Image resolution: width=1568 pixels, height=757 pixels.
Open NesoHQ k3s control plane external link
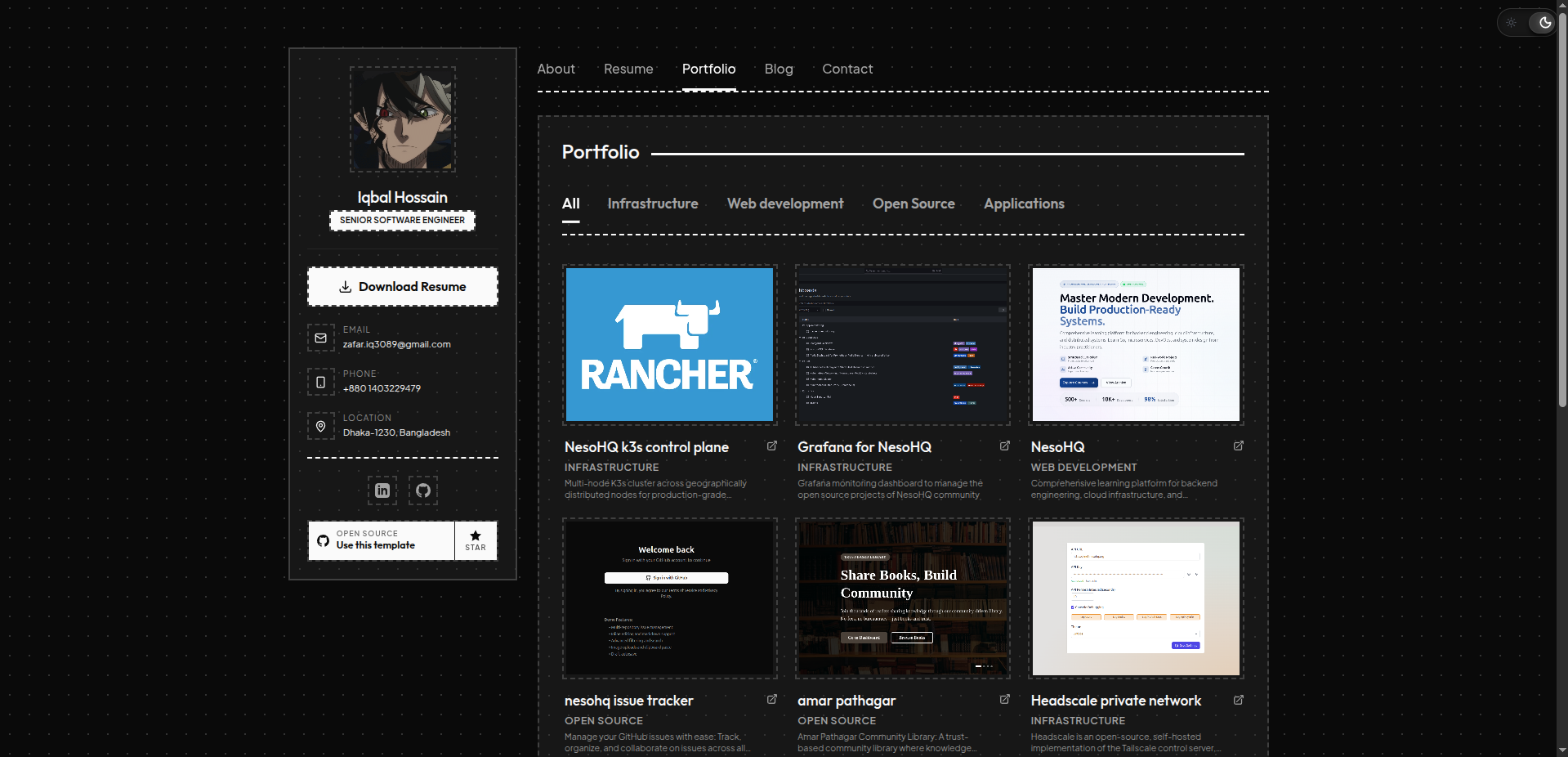click(771, 446)
